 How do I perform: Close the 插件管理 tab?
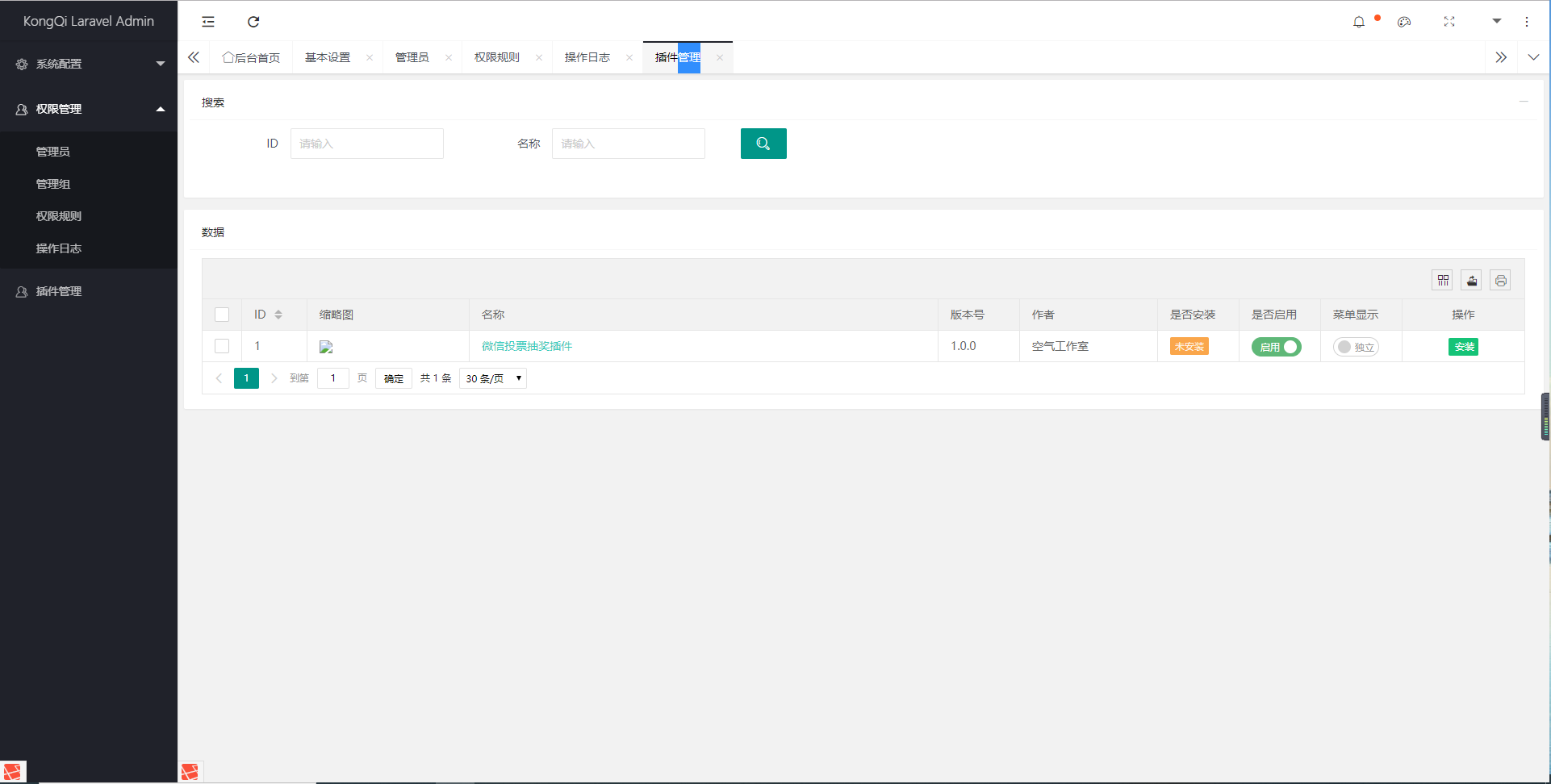click(x=720, y=57)
